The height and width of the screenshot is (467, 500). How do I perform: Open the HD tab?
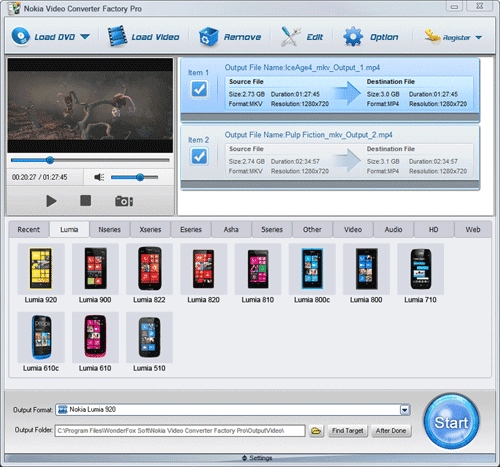(434, 229)
